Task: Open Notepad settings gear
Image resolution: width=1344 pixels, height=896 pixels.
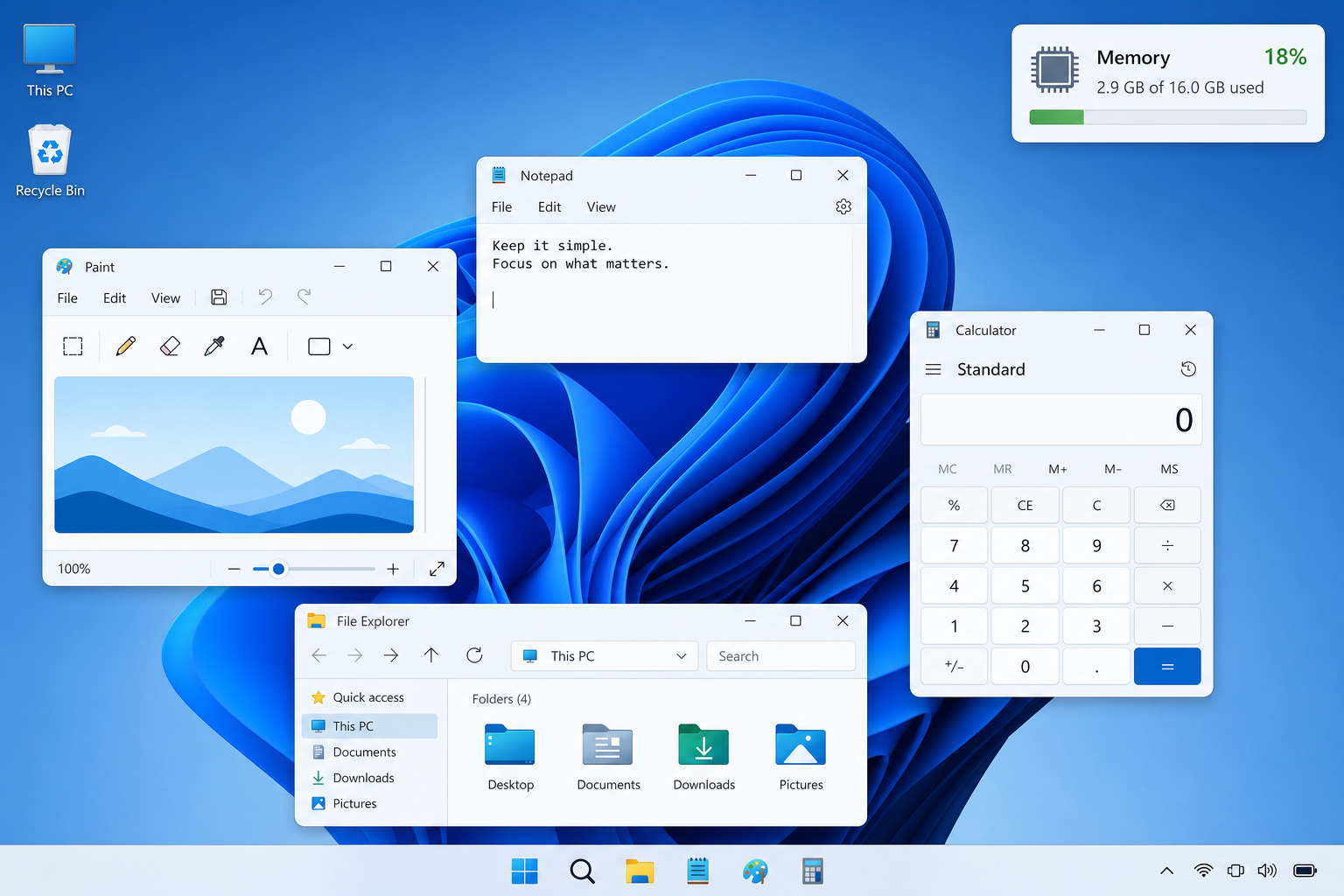Action: tap(843, 206)
